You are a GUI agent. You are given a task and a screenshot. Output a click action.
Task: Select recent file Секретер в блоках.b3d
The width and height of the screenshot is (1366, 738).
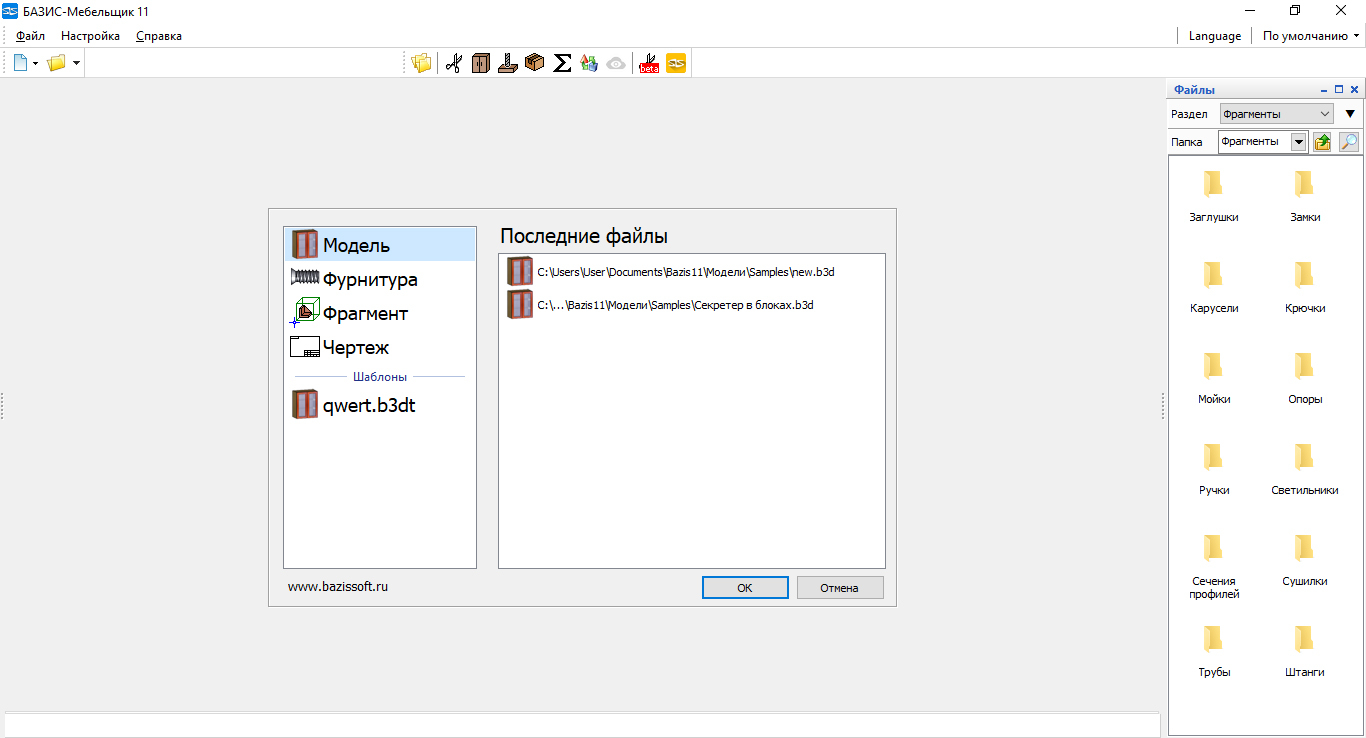tap(691, 304)
